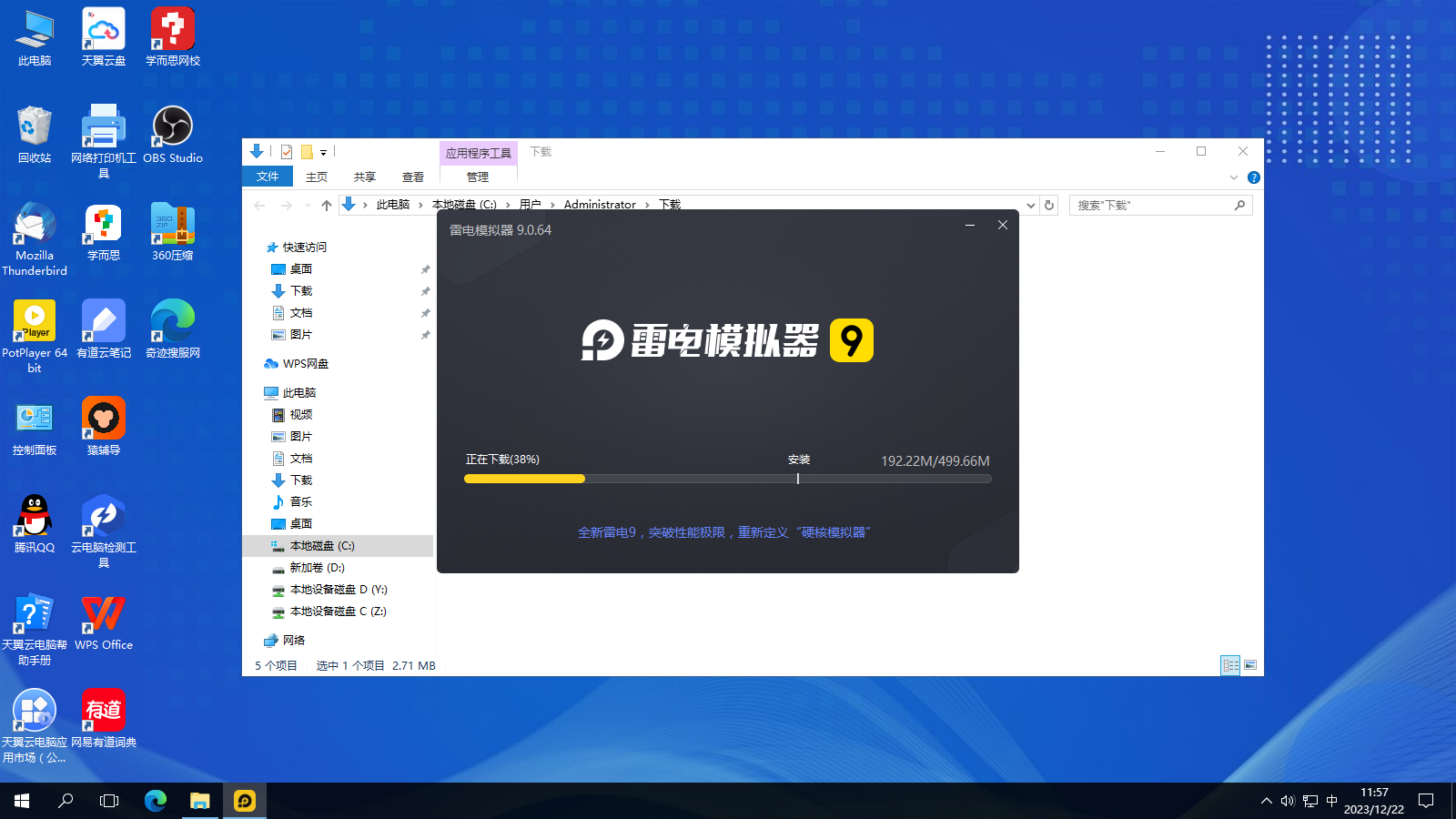Open 奇迹搜服网 Edge shortcut
This screenshot has width=1456, height=819.
173,329
